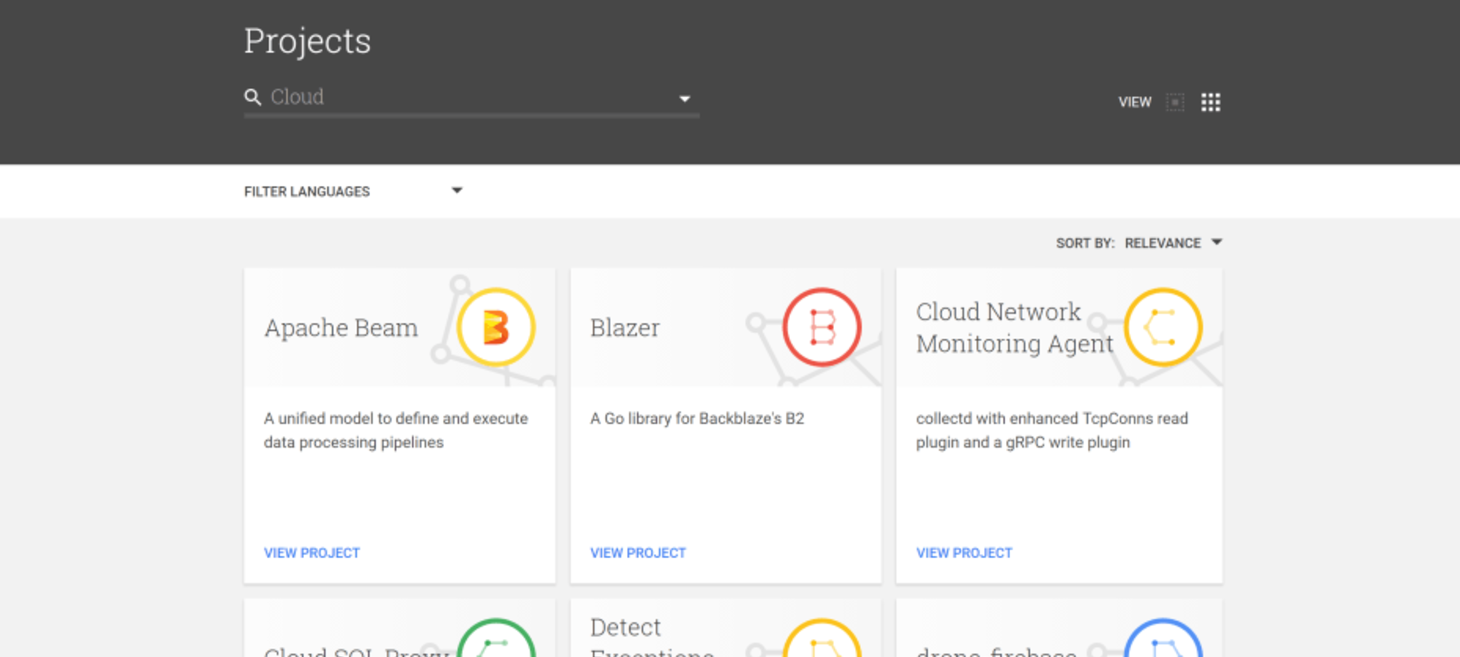This screenshot has height=657, width=1460.
Task: Click the Cloud Network Monitoring Agent icon
Action: (1163, 327)
